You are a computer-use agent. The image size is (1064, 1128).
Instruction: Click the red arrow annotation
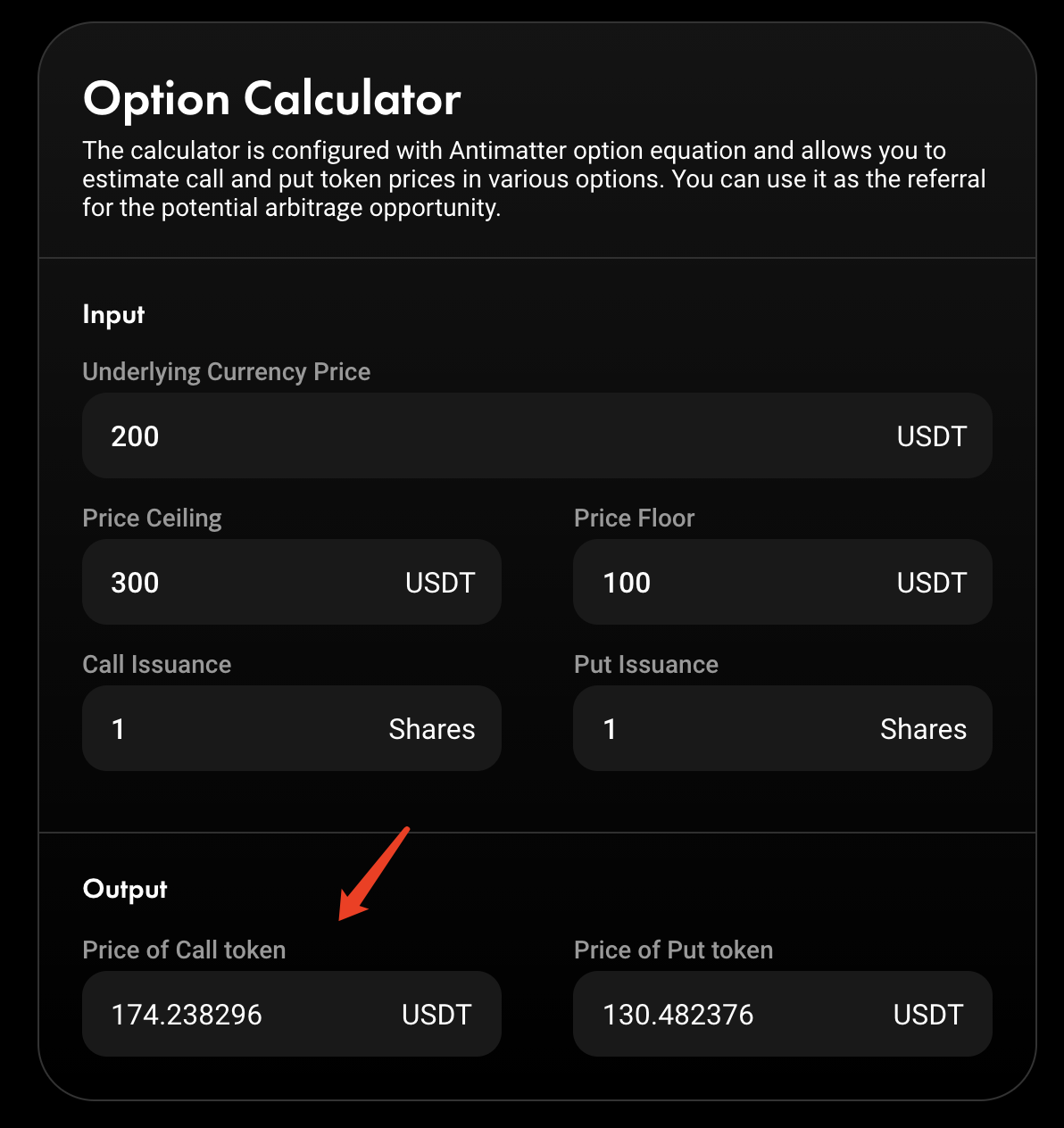373,873
